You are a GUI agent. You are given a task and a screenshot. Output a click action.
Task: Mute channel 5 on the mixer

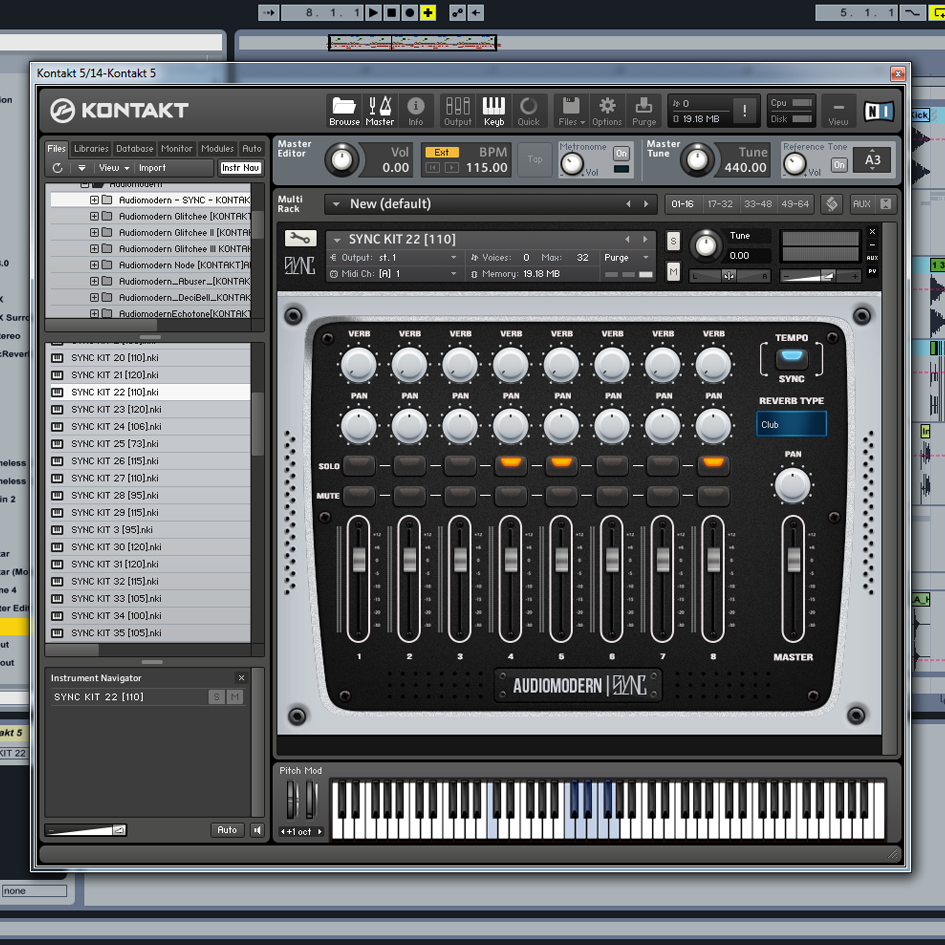click(561, 495)
